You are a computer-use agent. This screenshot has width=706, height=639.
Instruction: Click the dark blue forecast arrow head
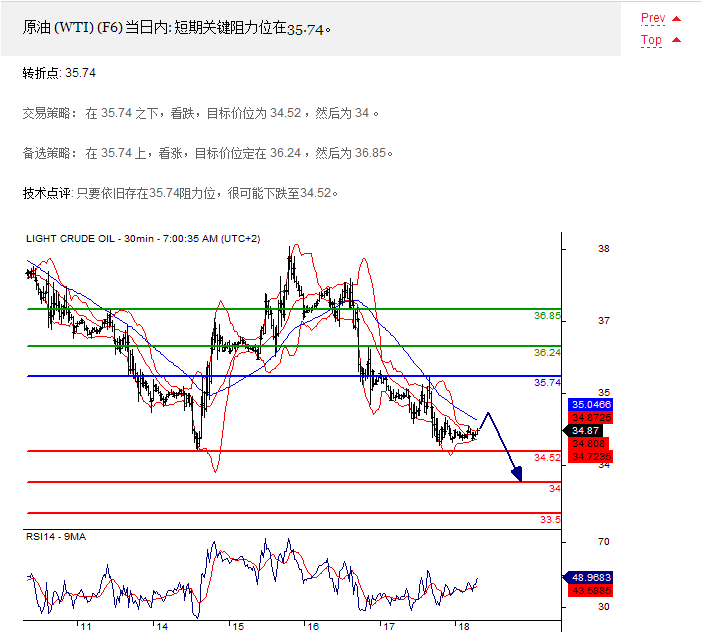[518, 474]
